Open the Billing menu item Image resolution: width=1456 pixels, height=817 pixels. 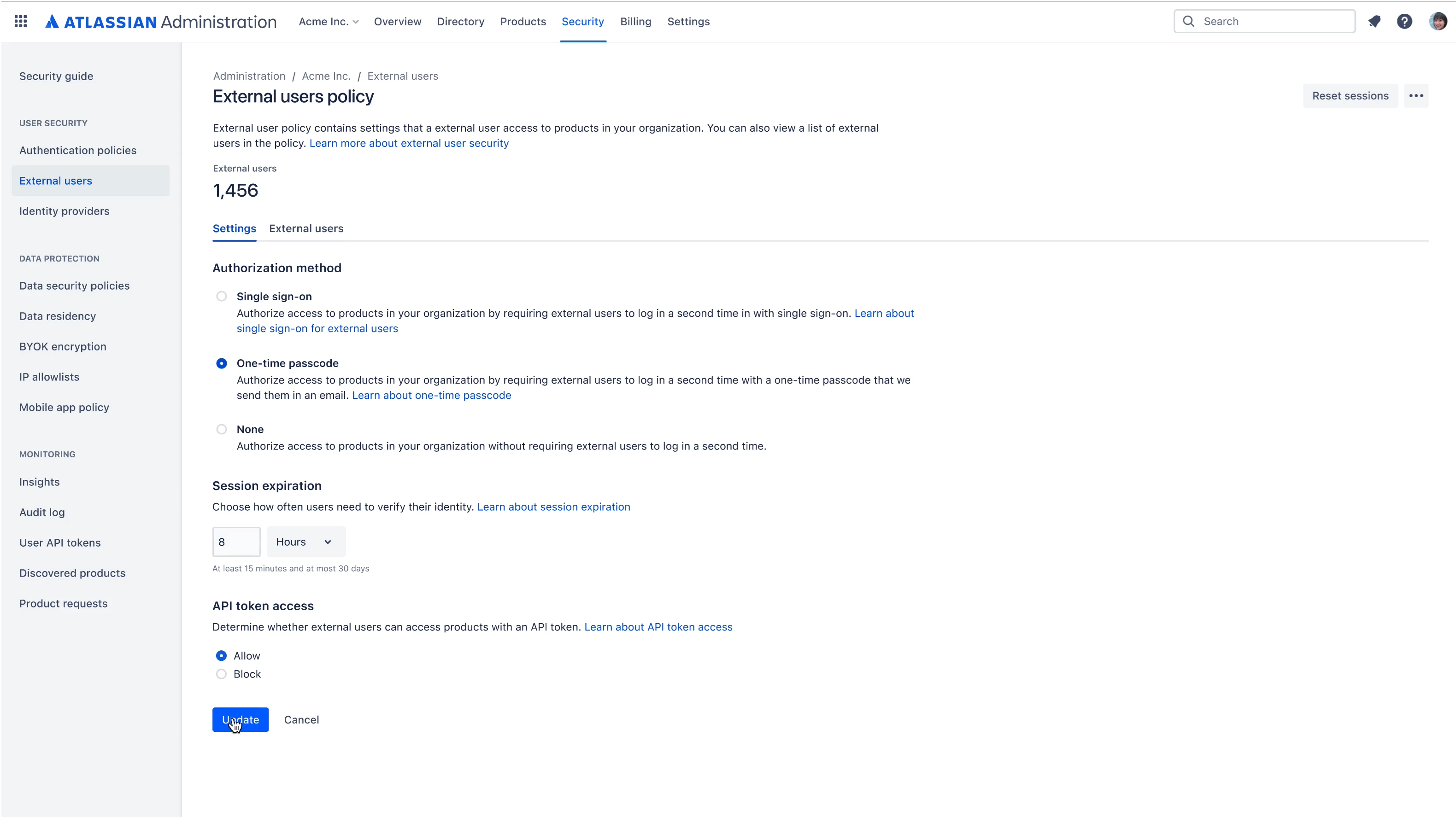[635, 22]
